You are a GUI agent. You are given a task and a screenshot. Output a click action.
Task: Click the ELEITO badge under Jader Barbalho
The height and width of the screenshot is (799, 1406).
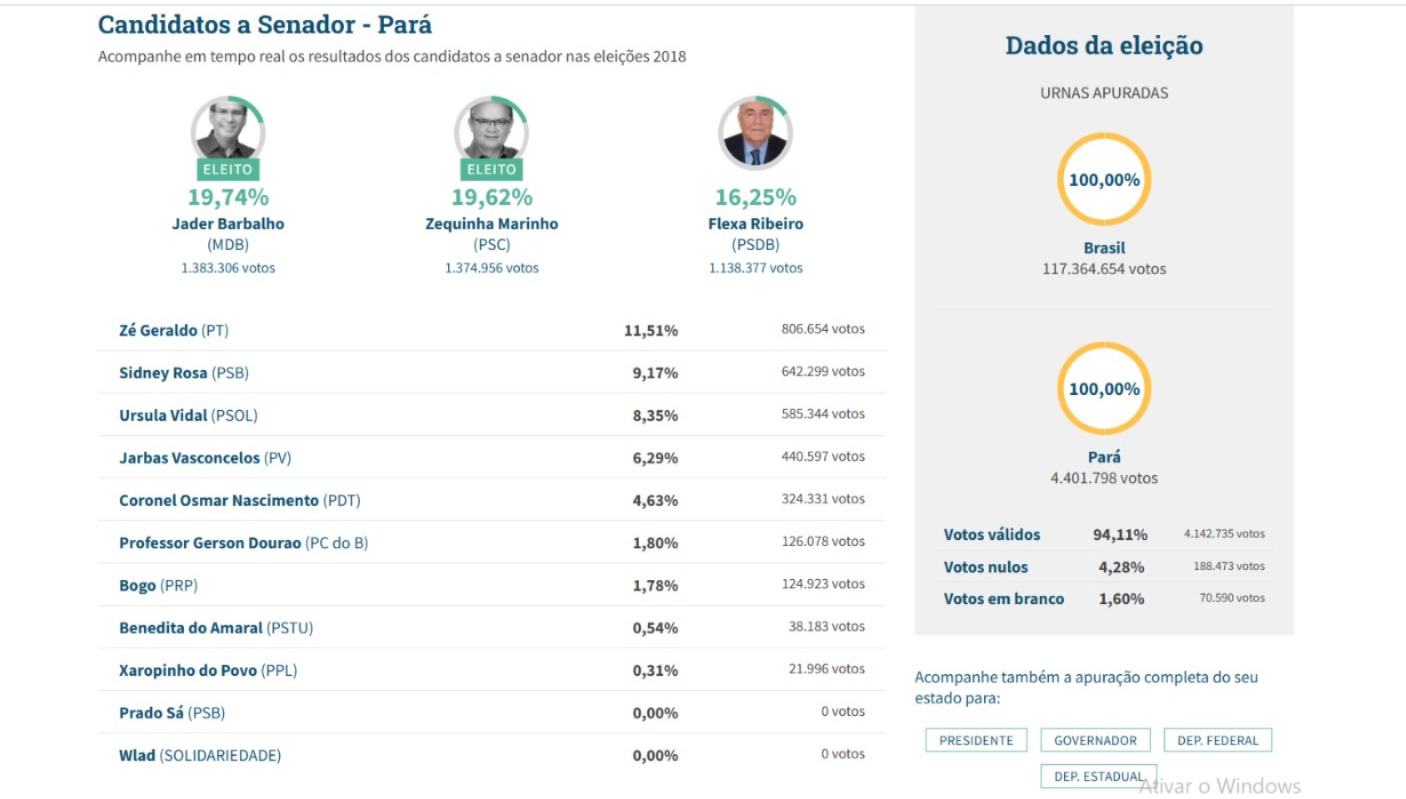(228, 170)
